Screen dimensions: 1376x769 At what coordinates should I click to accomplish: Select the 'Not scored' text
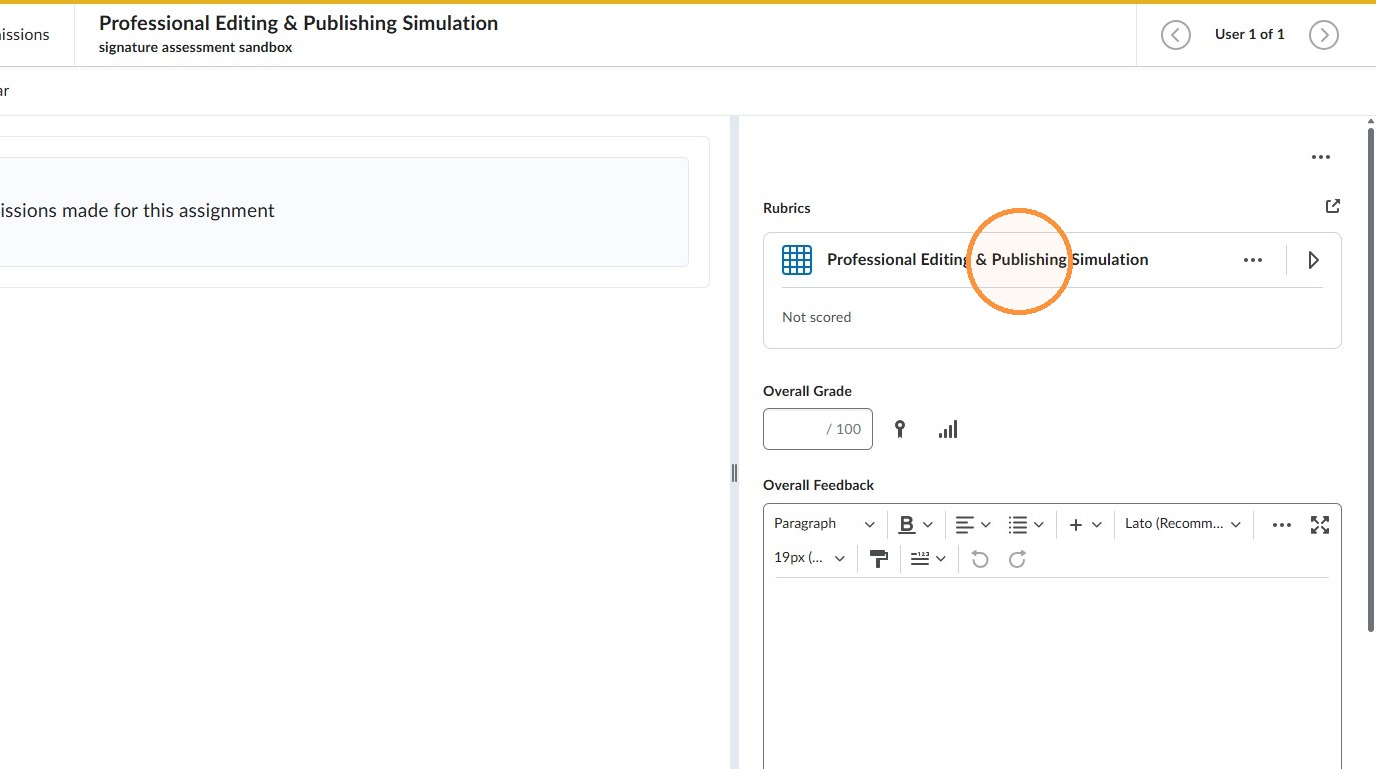(817, 317)
